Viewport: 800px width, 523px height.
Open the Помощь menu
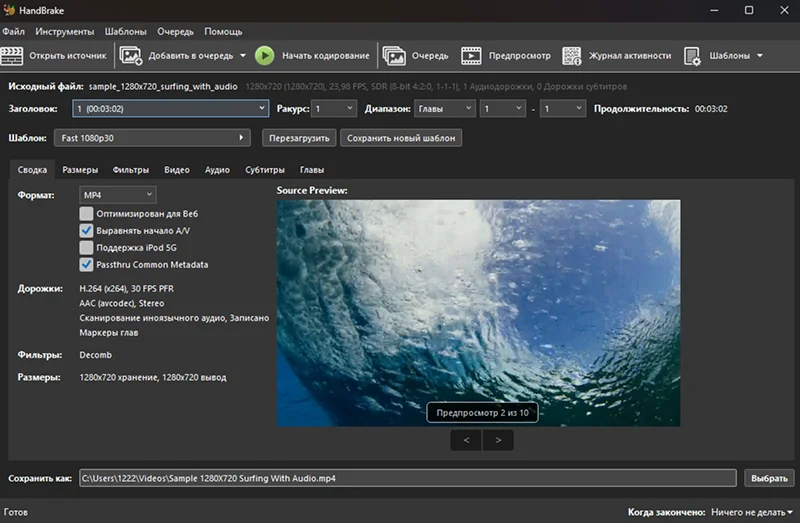point(223,32)
